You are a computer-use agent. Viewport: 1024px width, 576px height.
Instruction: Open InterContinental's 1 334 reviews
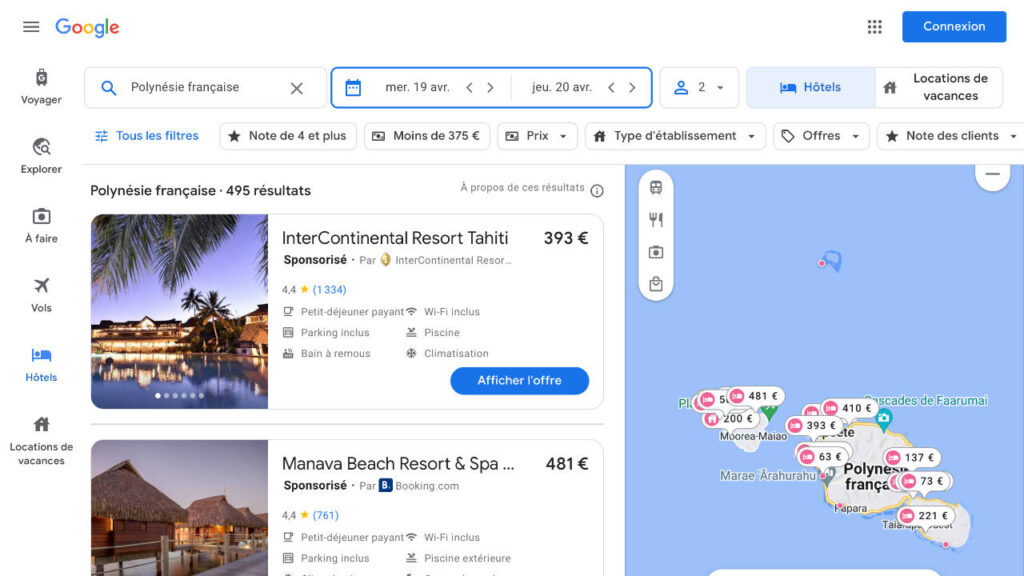[x=329, y=289]
